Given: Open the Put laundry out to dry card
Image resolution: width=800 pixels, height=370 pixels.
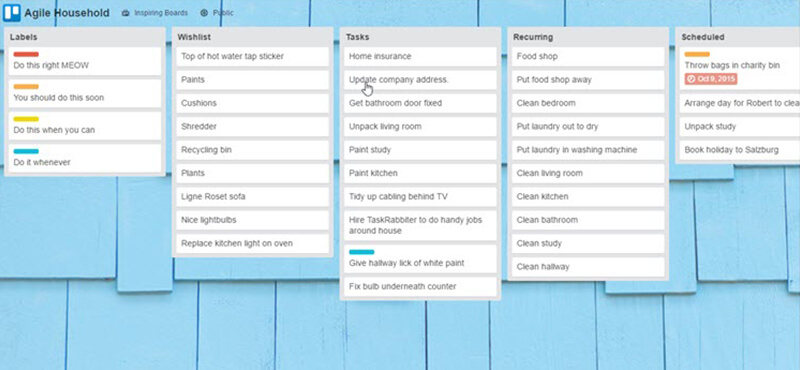Looking at the screenshot, I should click(588, 127).
